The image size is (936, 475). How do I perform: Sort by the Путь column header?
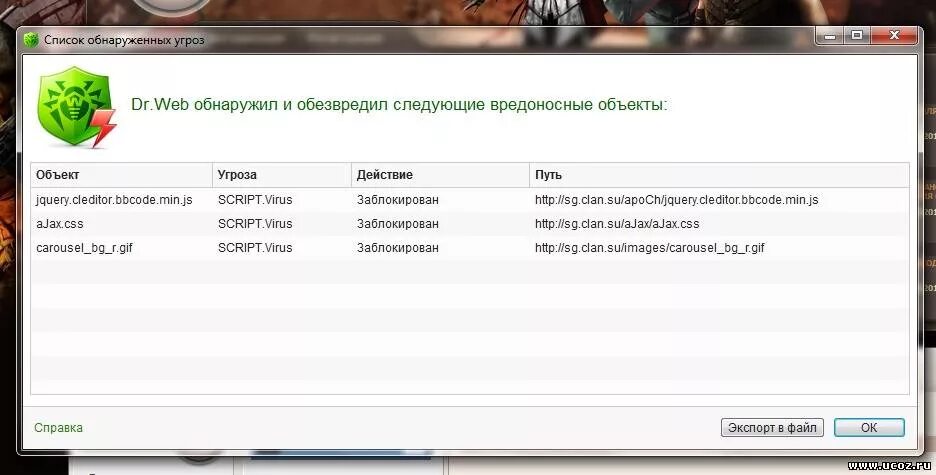click(719, 175)
